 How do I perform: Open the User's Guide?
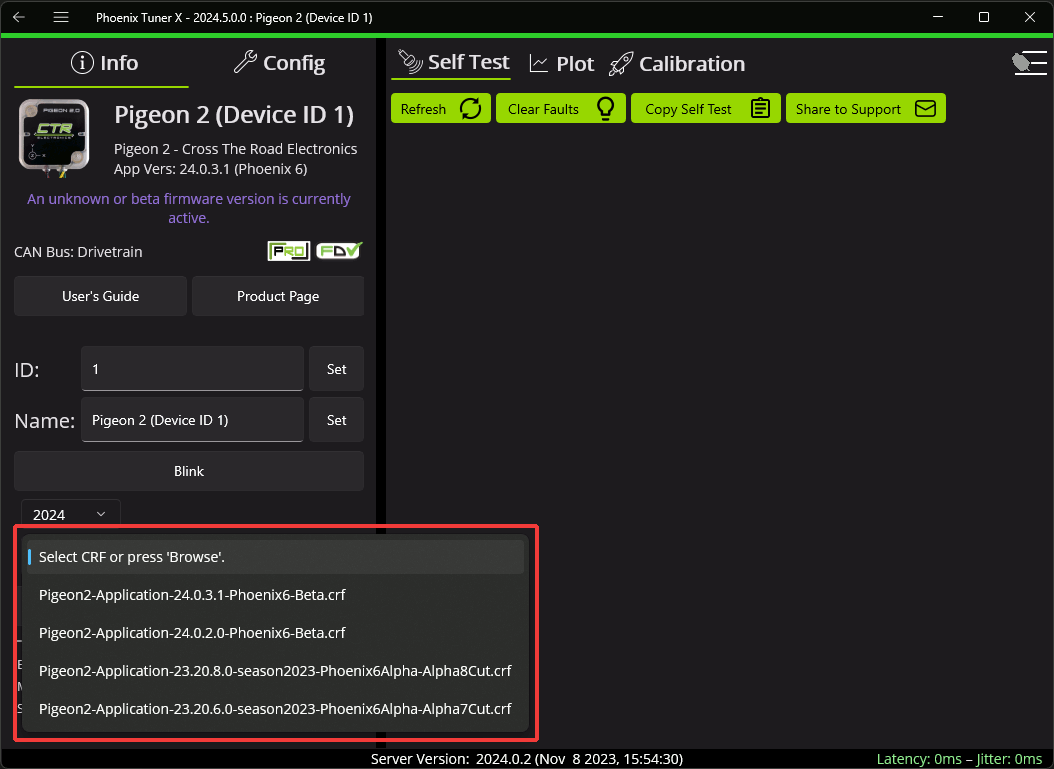(101, 296)
